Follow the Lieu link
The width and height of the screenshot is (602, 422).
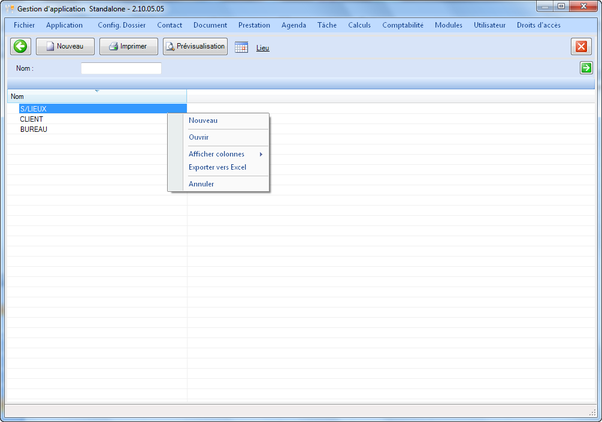pos(263,48)
